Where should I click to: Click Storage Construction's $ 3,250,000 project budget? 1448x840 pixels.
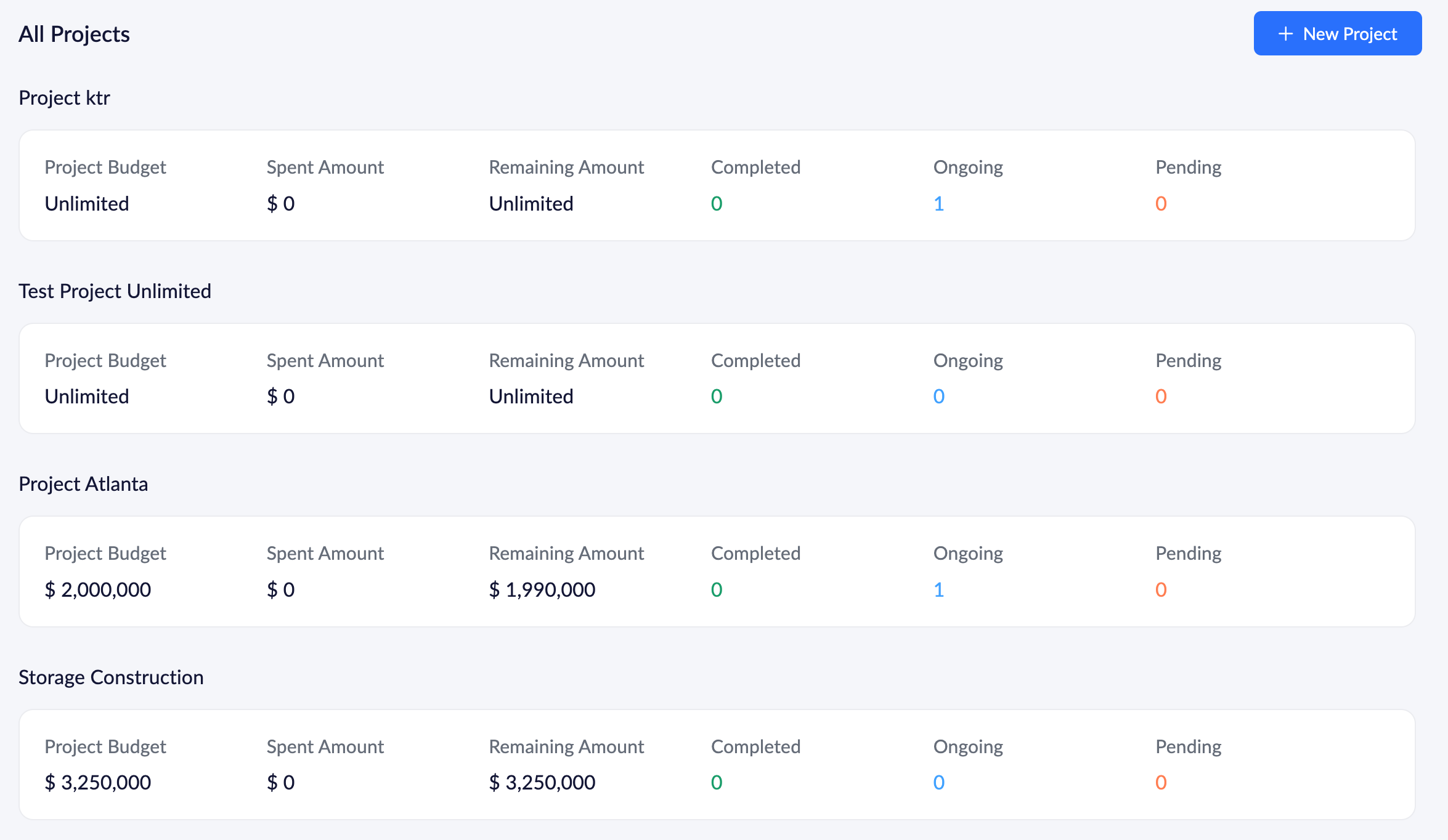97,783
